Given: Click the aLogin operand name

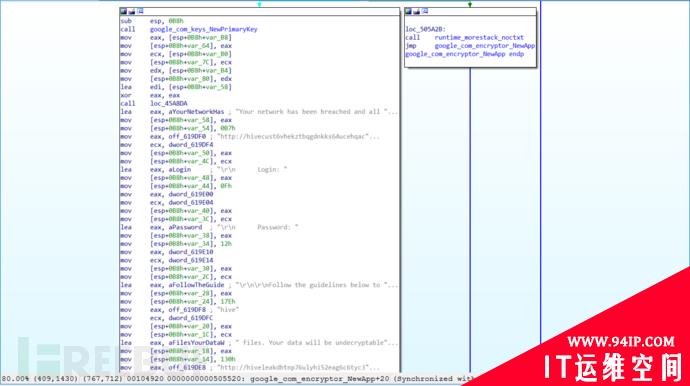Looking at the screenshot, I should [x=180, y=169].
